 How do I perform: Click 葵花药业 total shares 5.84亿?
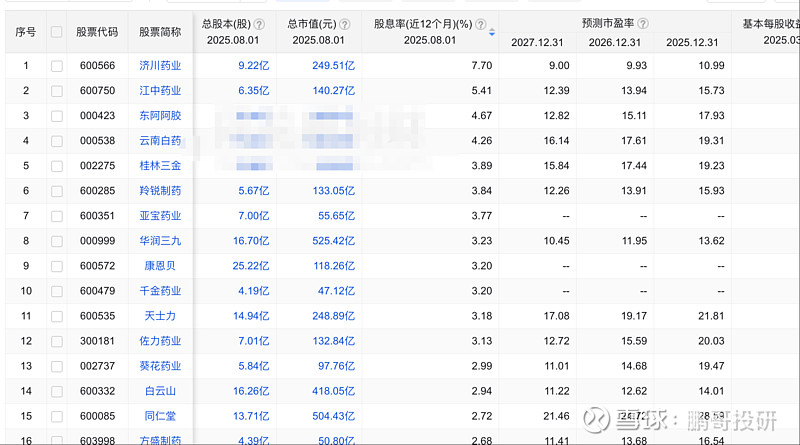click(x=254, y=365)
